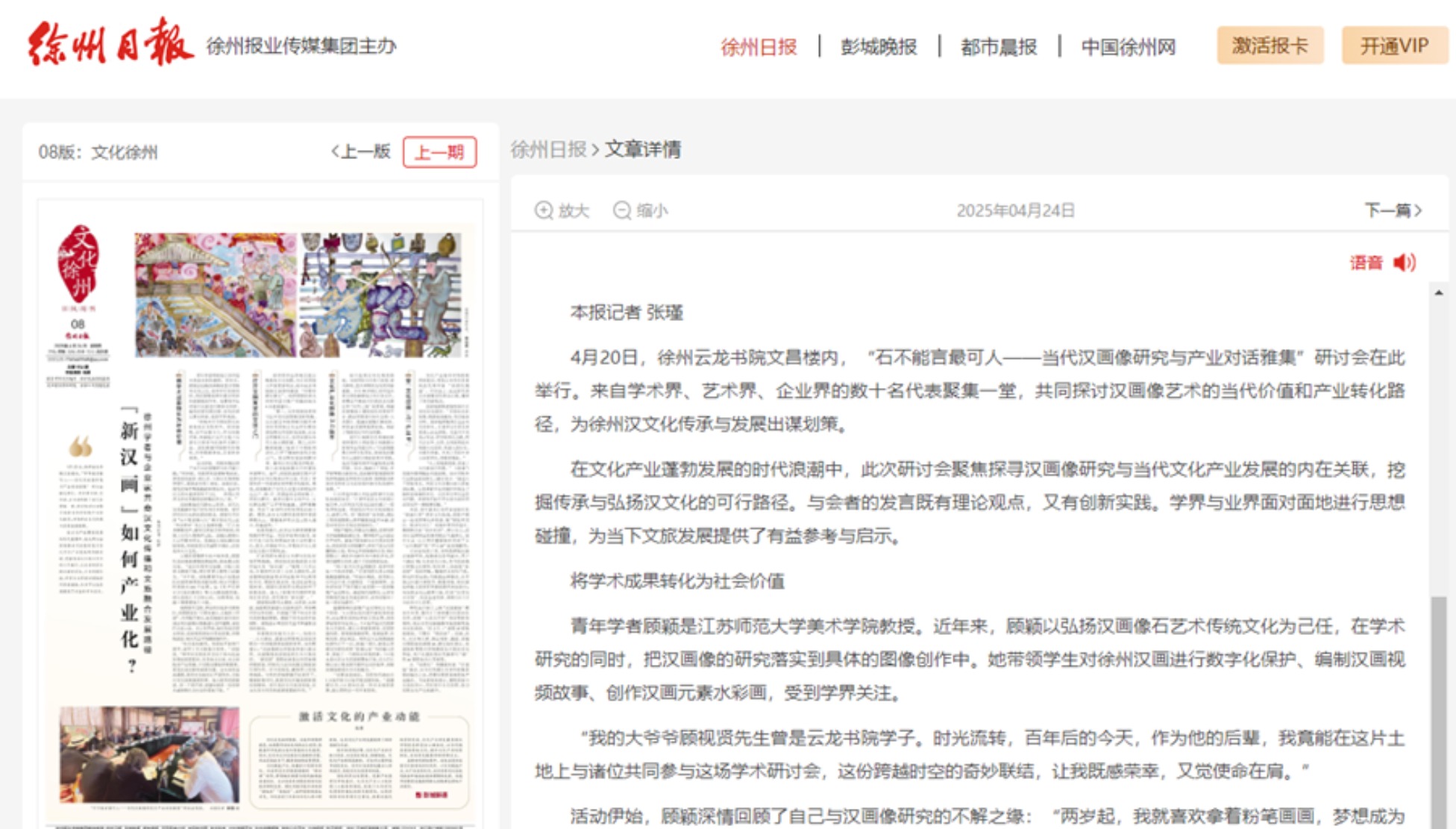
Task: Switch to 都市晨报 tab
Action: [x=999, y=47]
